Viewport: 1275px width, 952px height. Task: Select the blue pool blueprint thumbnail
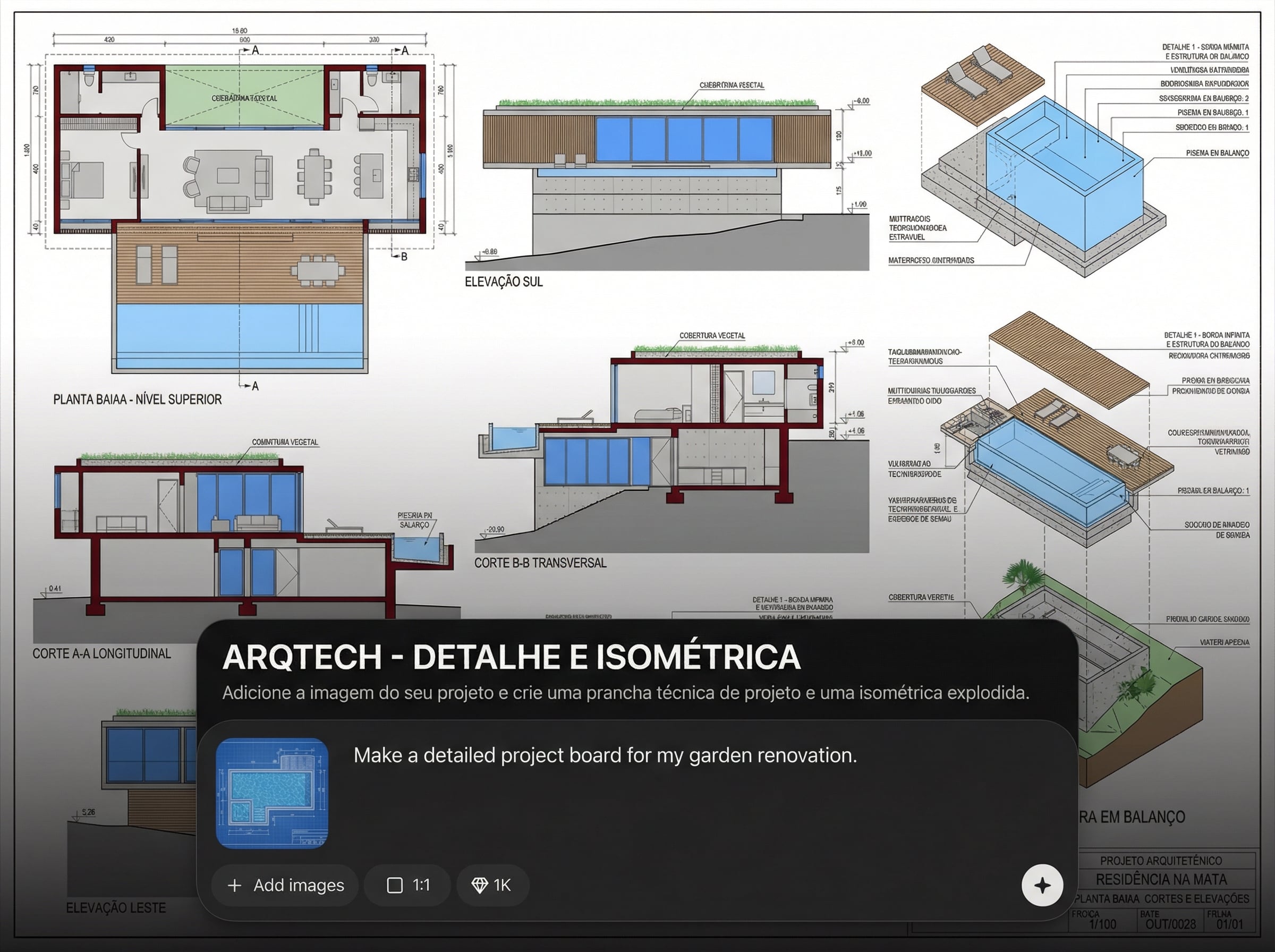click(272, 793)
